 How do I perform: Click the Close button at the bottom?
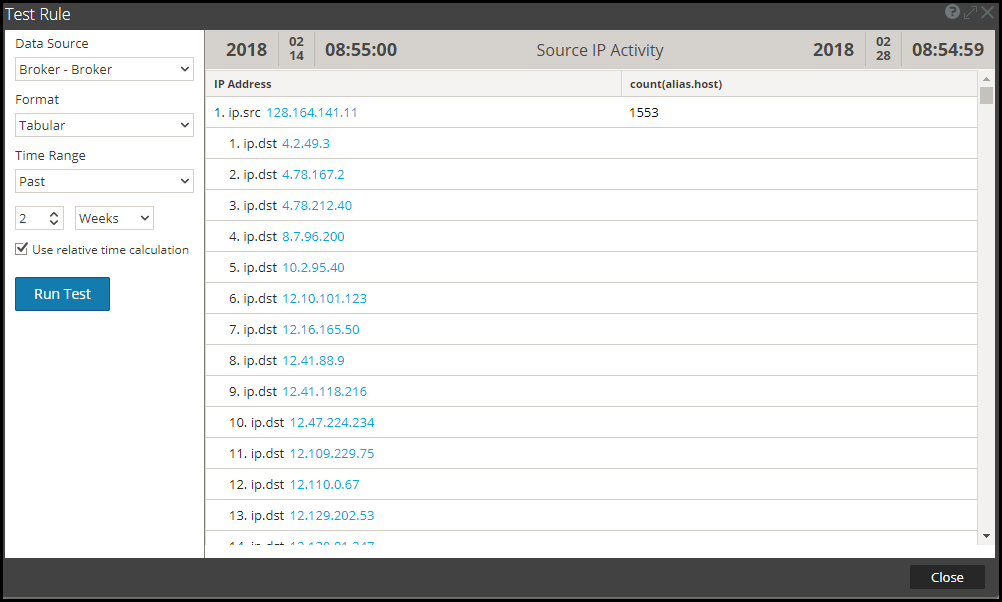click(946, 577)
